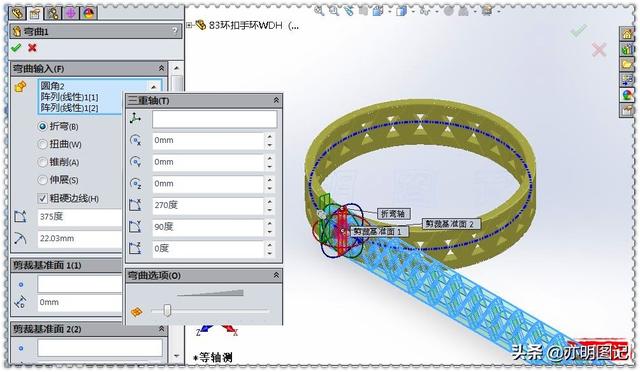Click the X rotation origin 0mm field
Image resolution: width=640 pixels, height=372 pixels.
click(208, 140)
